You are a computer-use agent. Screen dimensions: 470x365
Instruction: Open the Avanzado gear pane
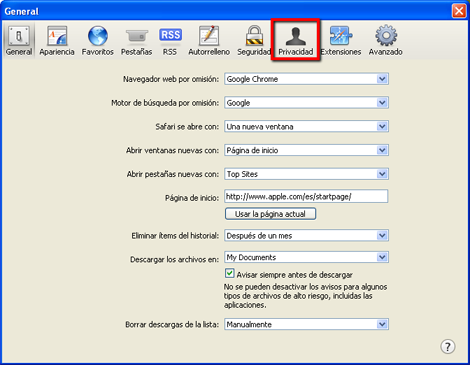386,40
